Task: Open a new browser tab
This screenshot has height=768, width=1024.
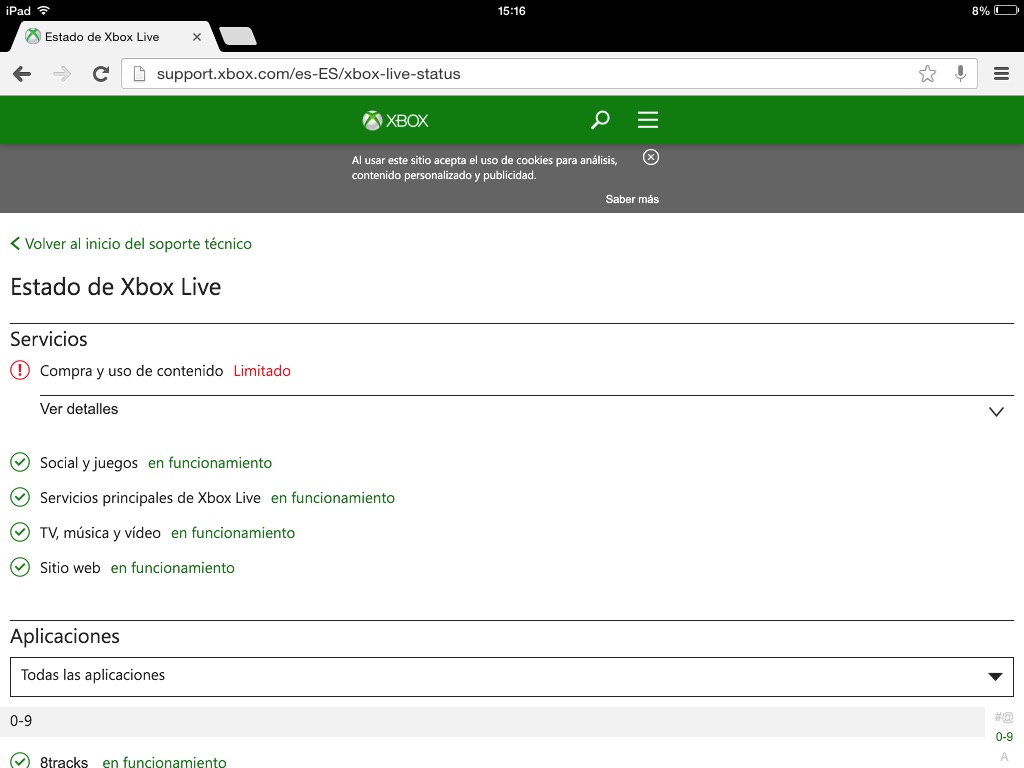Action: pos(238,37)
